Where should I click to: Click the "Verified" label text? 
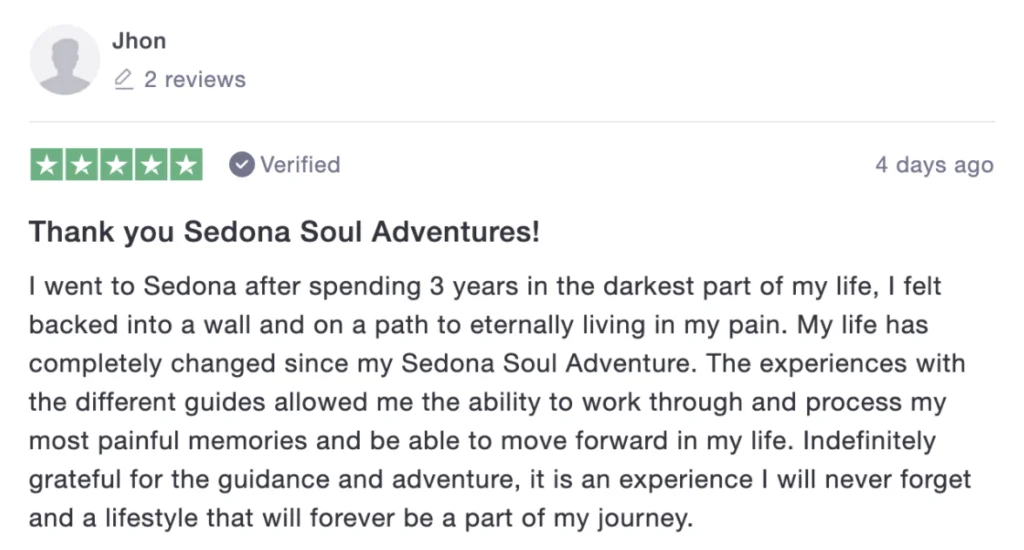300,164
